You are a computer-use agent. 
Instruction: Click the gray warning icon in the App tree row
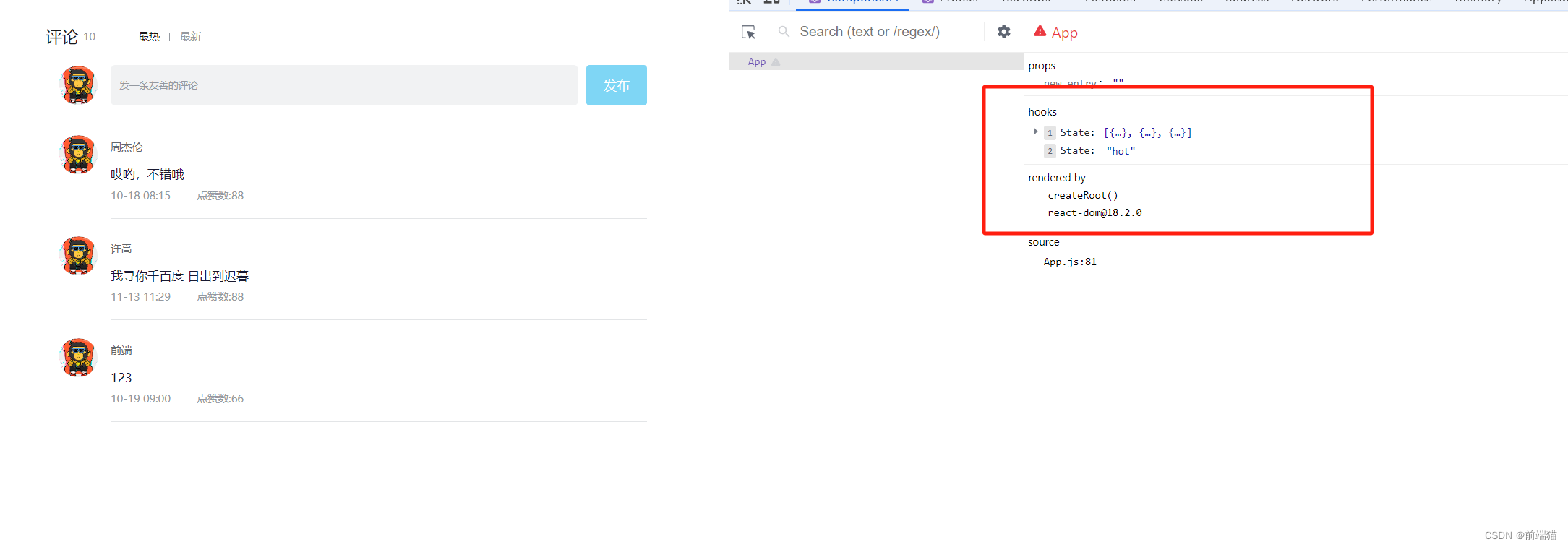776,62
